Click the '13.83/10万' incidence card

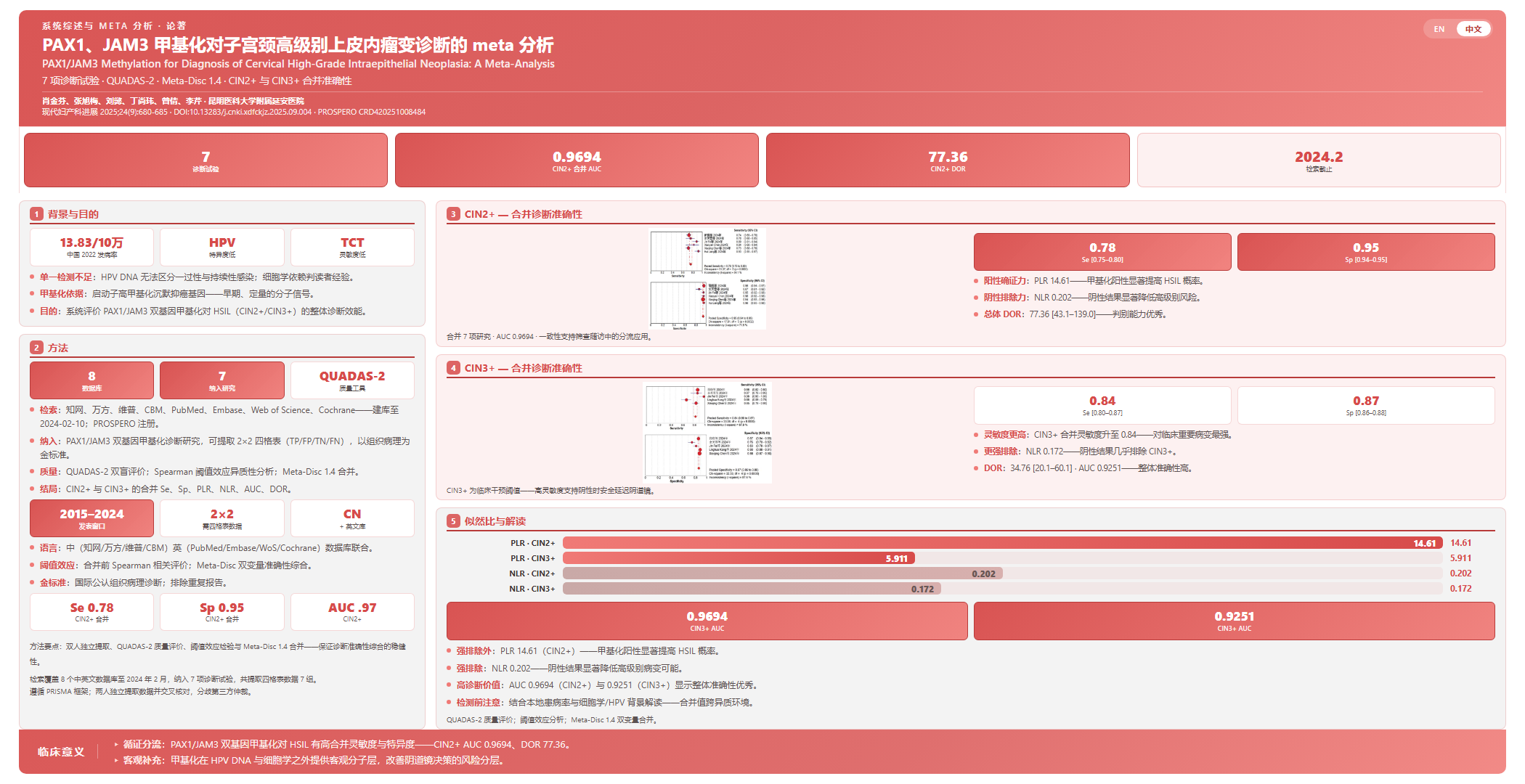[x=91, y=248]
